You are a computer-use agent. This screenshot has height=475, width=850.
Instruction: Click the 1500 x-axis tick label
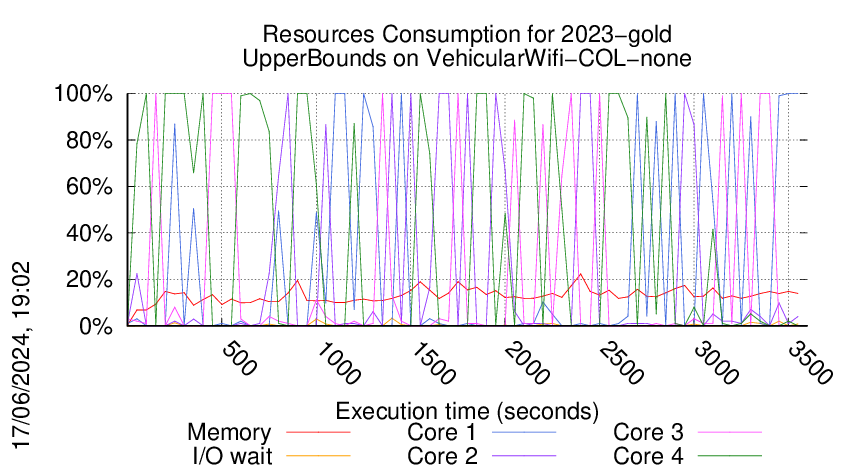coord(433,363)
